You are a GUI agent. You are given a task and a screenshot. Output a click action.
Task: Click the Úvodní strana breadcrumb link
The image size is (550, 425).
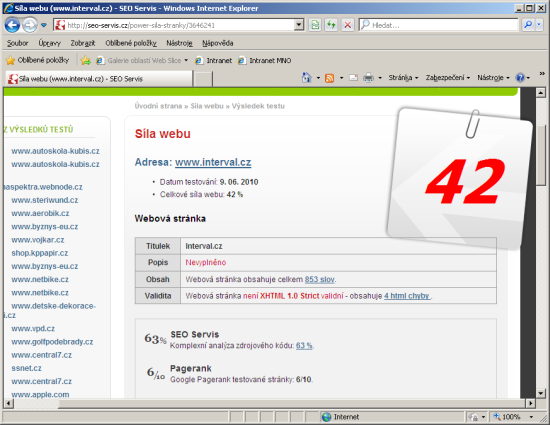tap(158, 106)
